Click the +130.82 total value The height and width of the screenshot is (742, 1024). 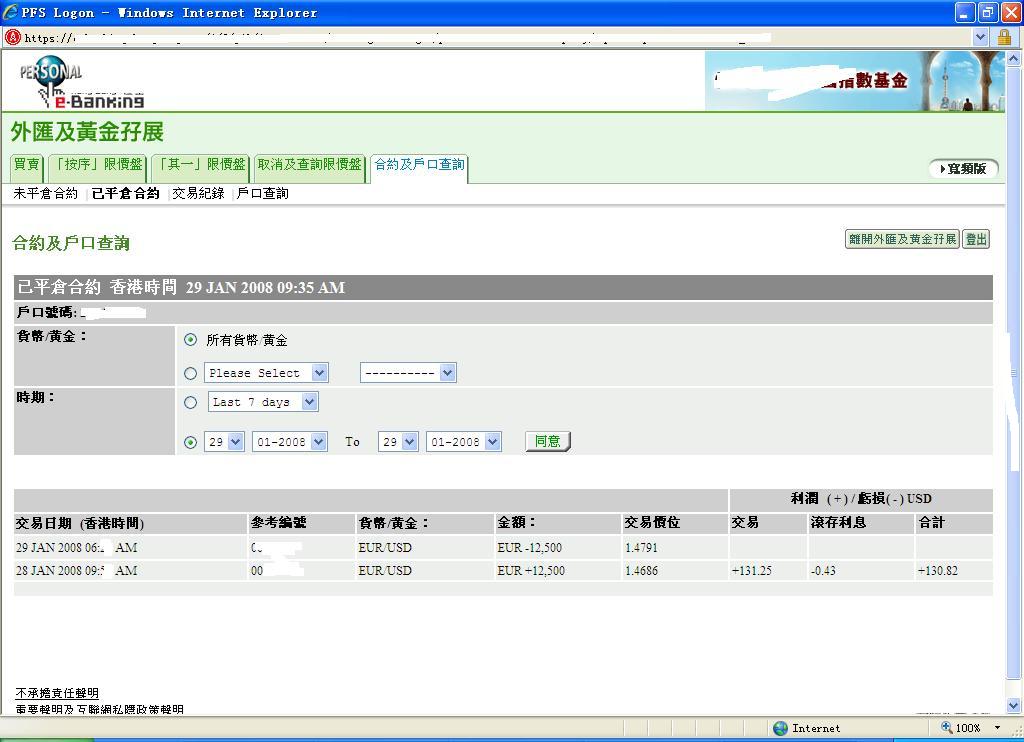[938, 570]
